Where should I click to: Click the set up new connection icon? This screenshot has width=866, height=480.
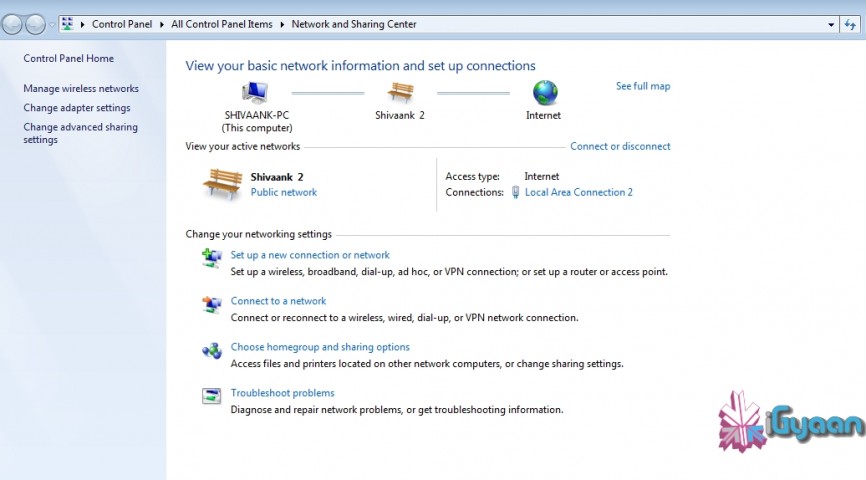click(x=212, y=258)
